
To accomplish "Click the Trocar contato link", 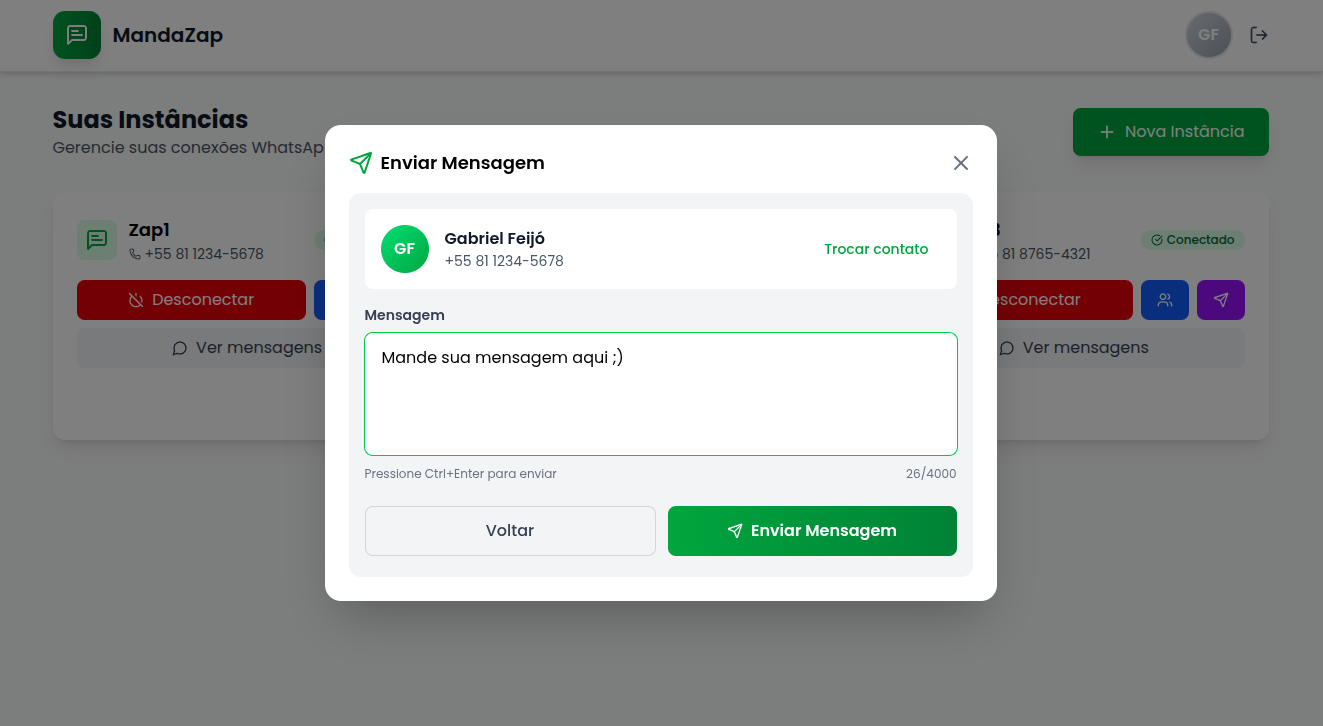I will [876, 249].
